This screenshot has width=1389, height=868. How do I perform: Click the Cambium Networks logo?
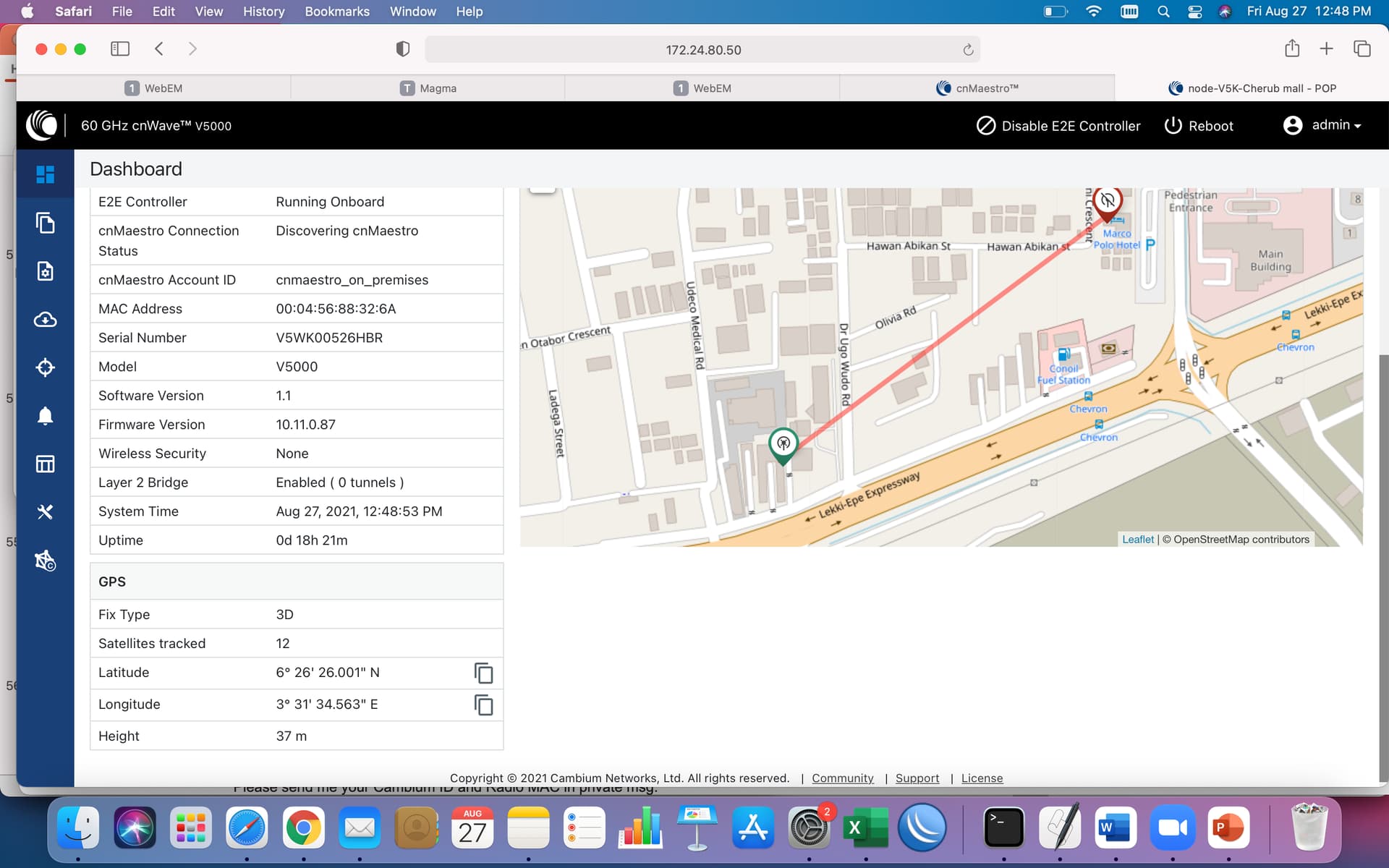click(x=42, y=125)
